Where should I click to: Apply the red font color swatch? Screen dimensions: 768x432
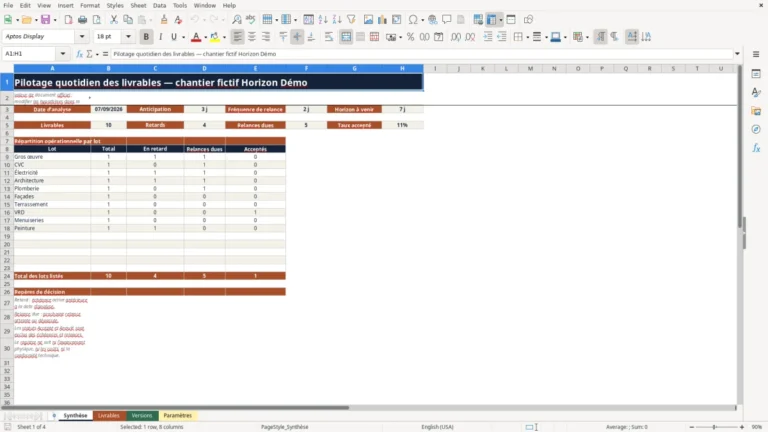pos(196,37)
